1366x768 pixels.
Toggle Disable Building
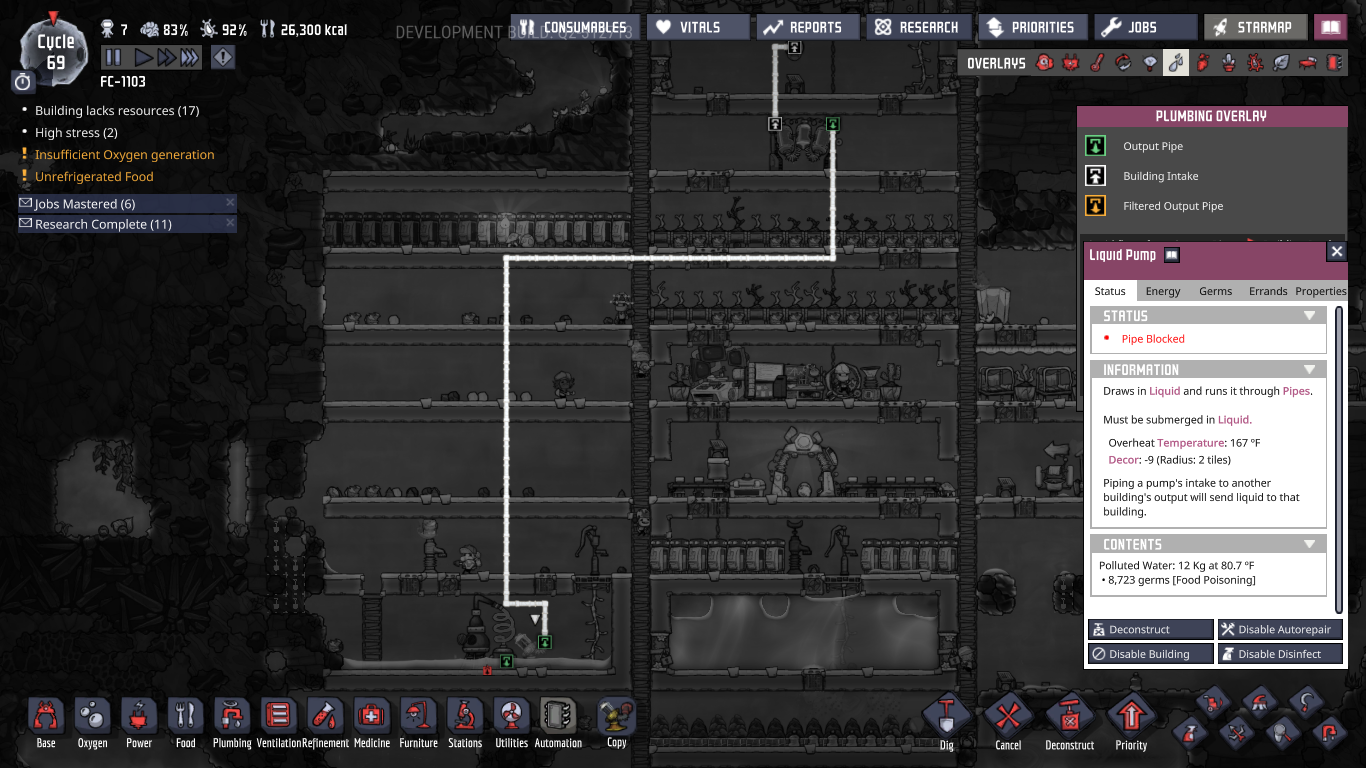[x=1150, y=654]
